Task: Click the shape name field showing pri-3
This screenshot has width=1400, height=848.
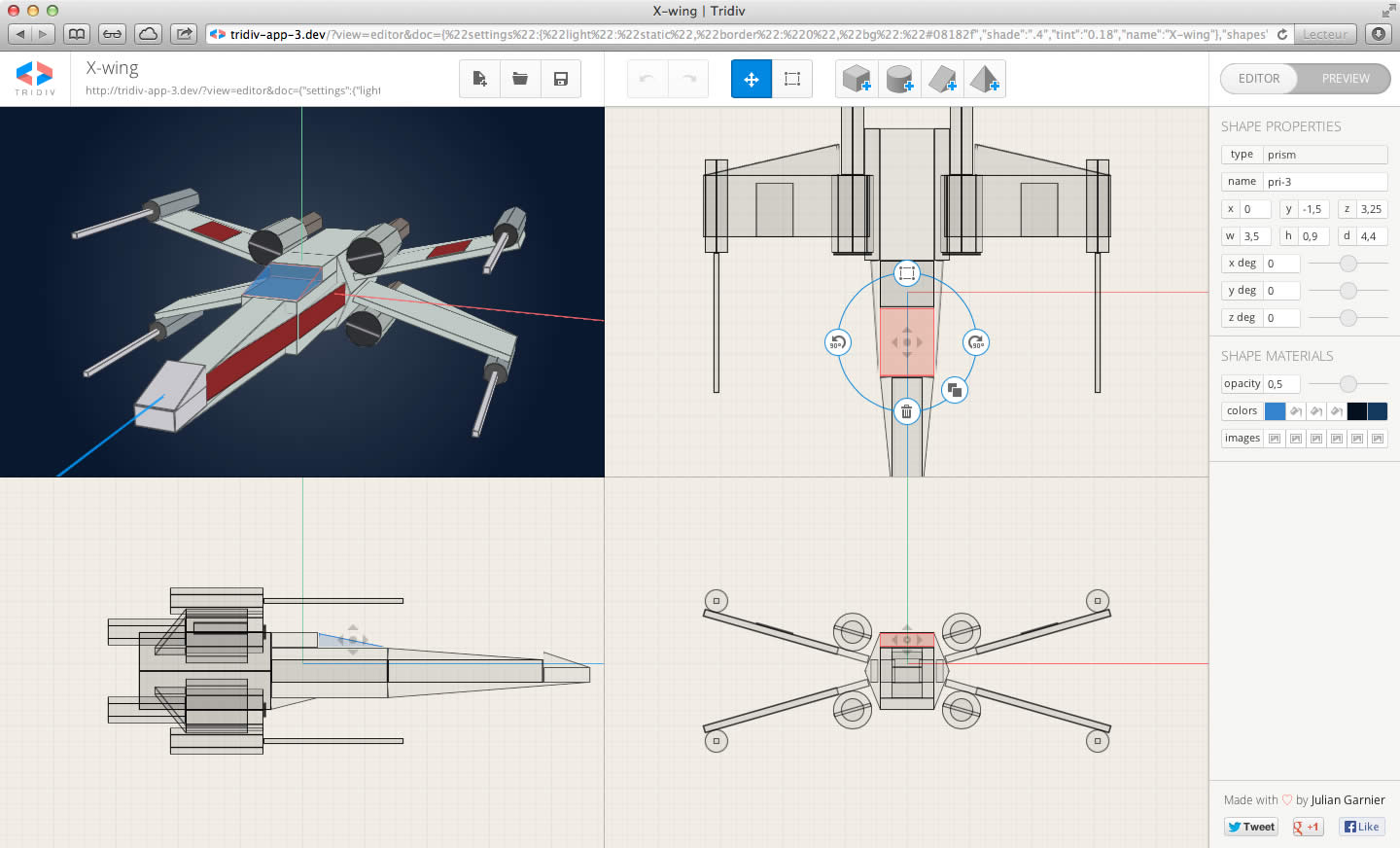Action: pos(1327,181)
